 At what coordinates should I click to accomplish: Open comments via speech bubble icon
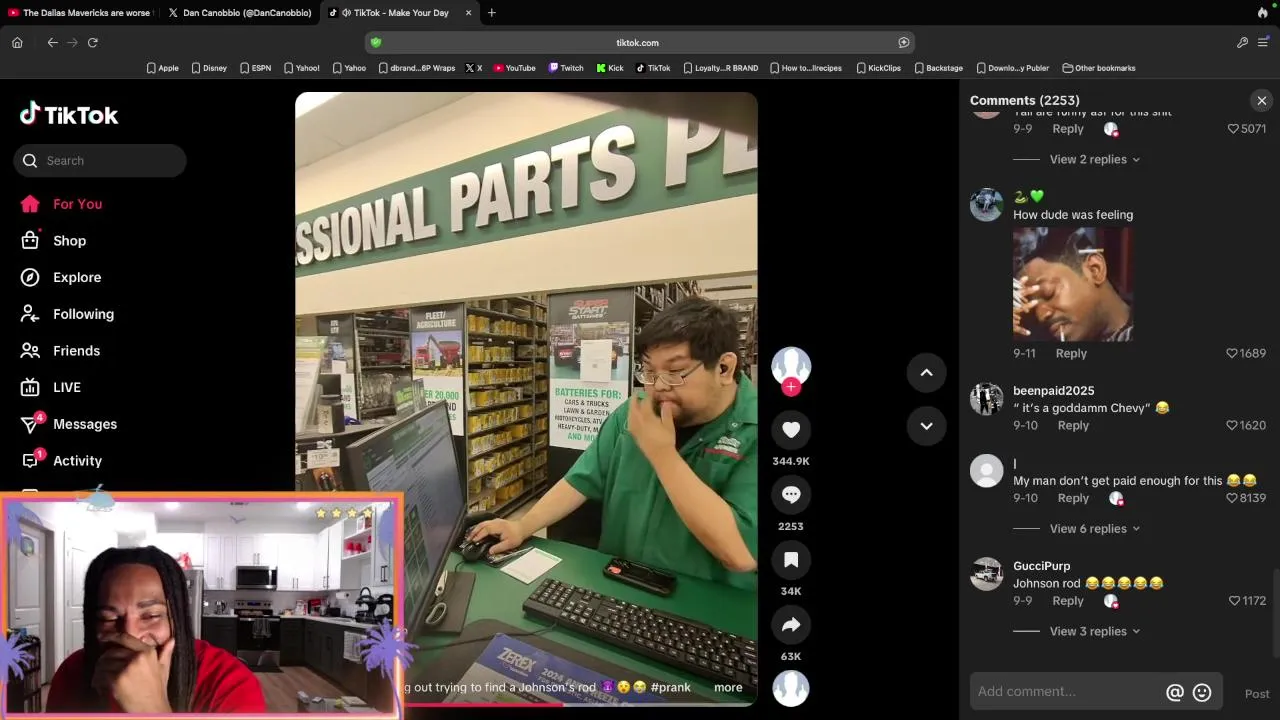click(x=791, y=495)
